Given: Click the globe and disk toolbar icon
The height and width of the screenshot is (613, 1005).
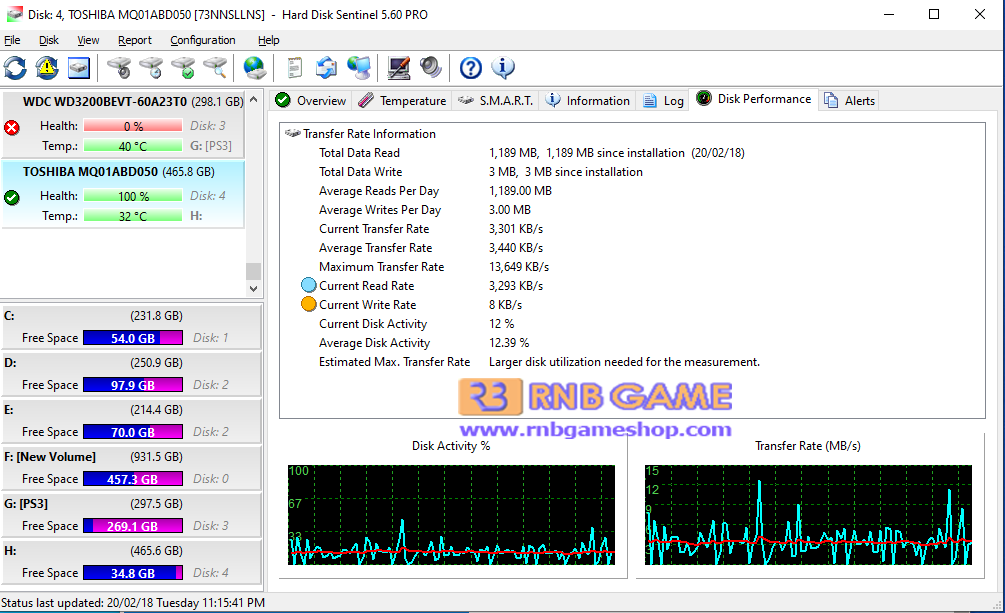Looking at the screenshot, I should point(254,67).
